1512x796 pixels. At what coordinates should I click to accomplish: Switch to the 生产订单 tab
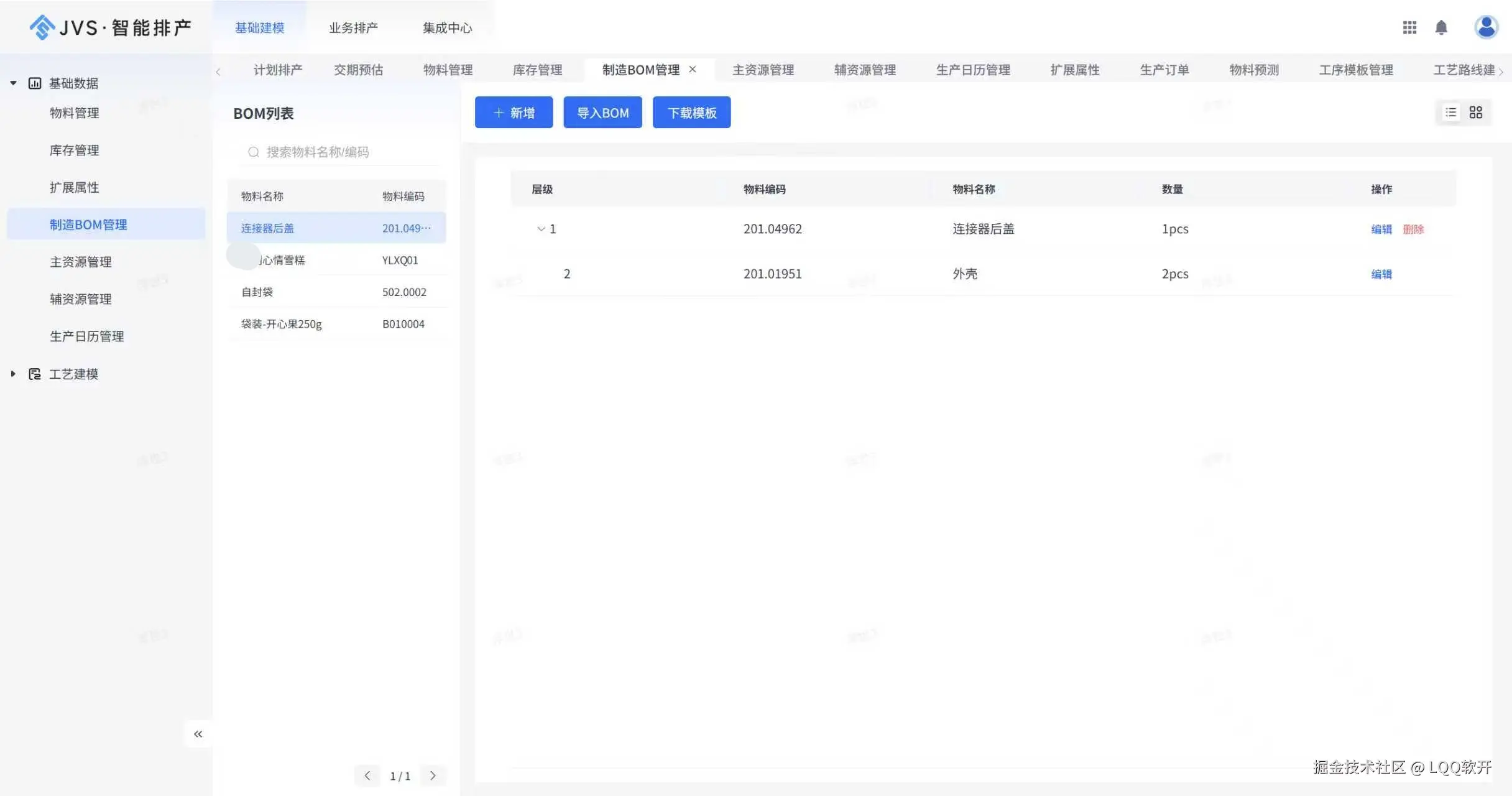tap(1164, 70)
